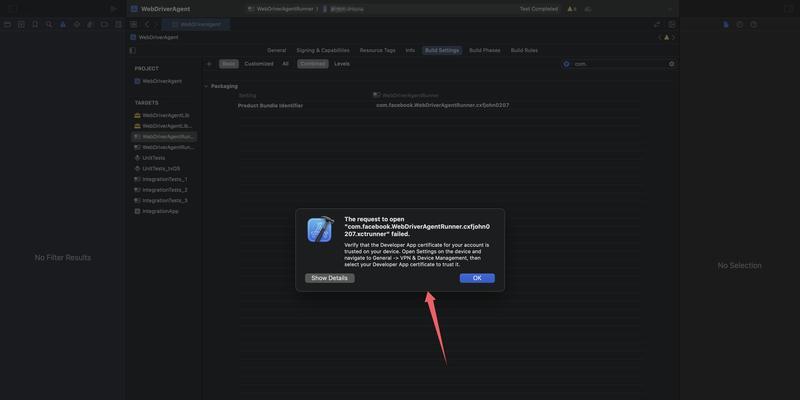Select the first WebDriverAgentLib target
Viewport: 800px width, 400px height.
tap(162, 115)
